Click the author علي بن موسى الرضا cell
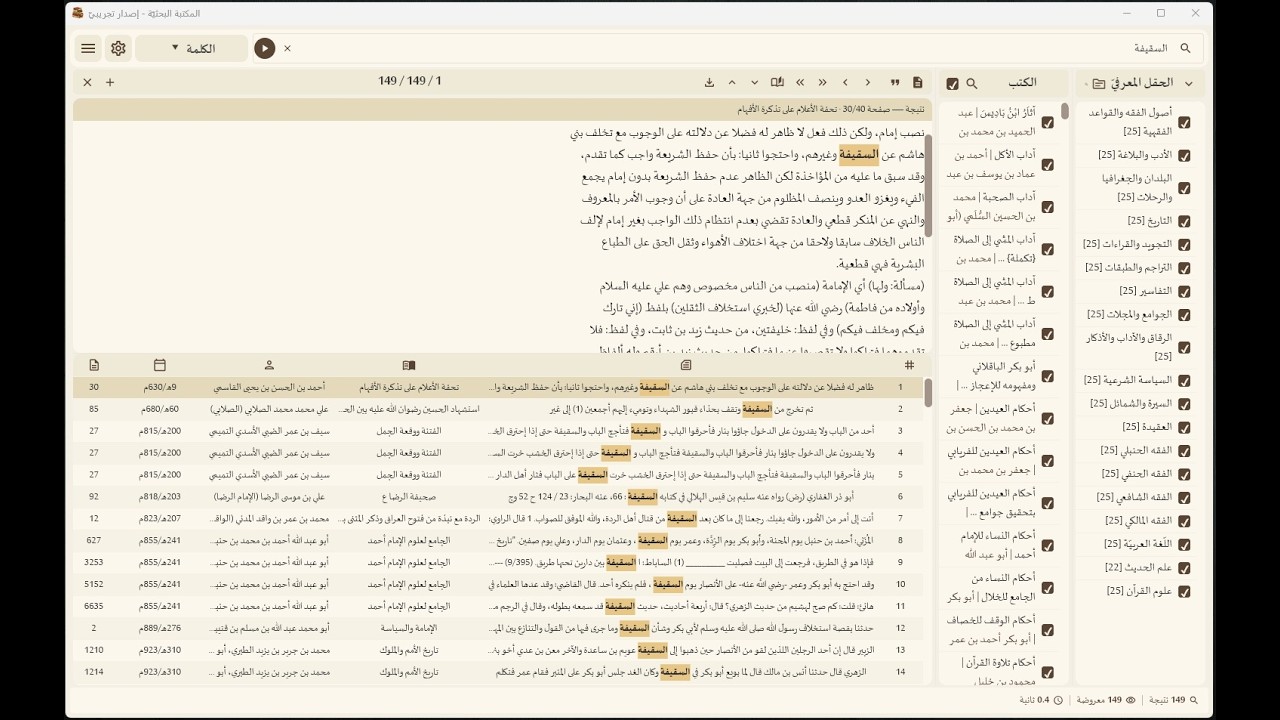Viewport: 1280px width, 720px height. pos(269,496)
